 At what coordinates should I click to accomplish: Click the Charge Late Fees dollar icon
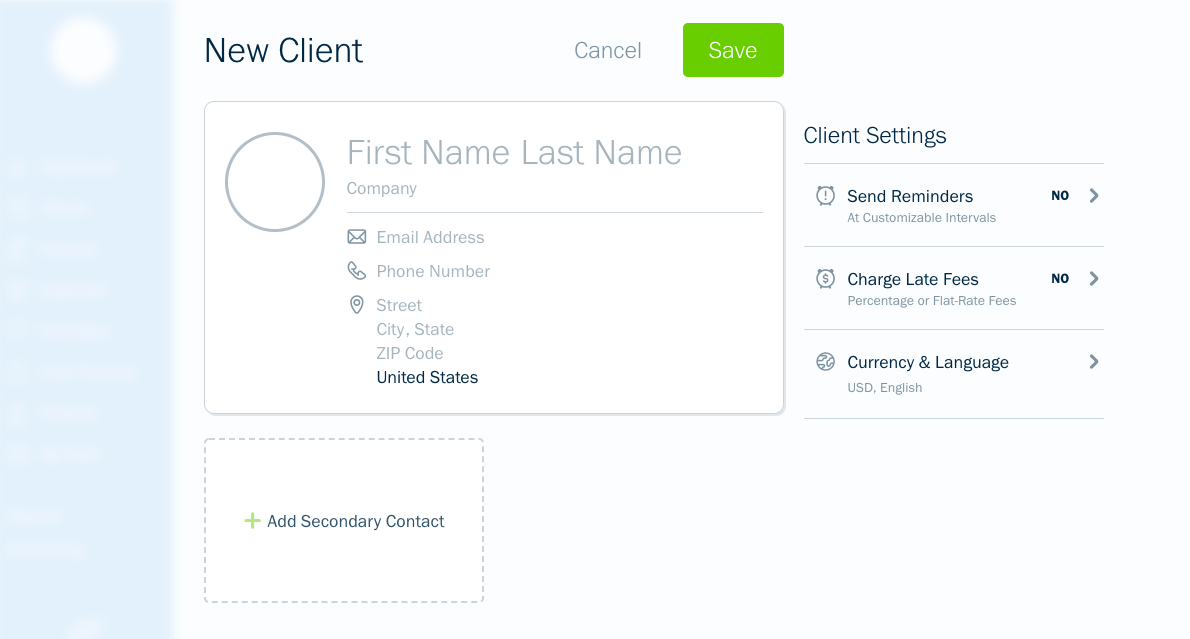coord(825,279)
